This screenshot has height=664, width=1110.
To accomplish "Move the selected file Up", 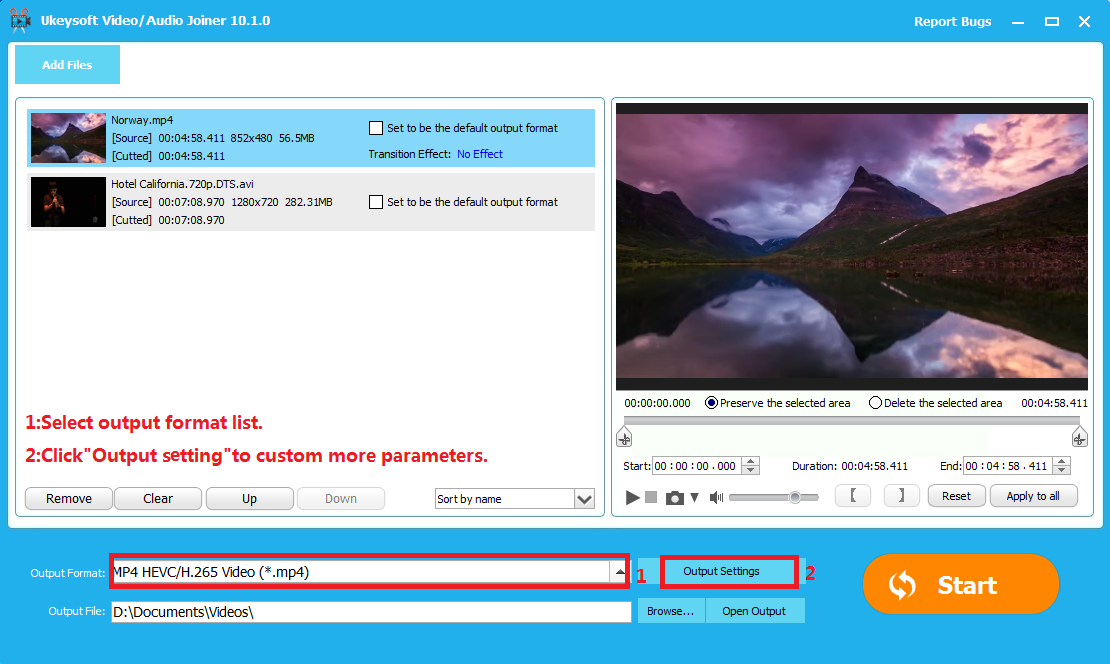I will coord(249,498).
